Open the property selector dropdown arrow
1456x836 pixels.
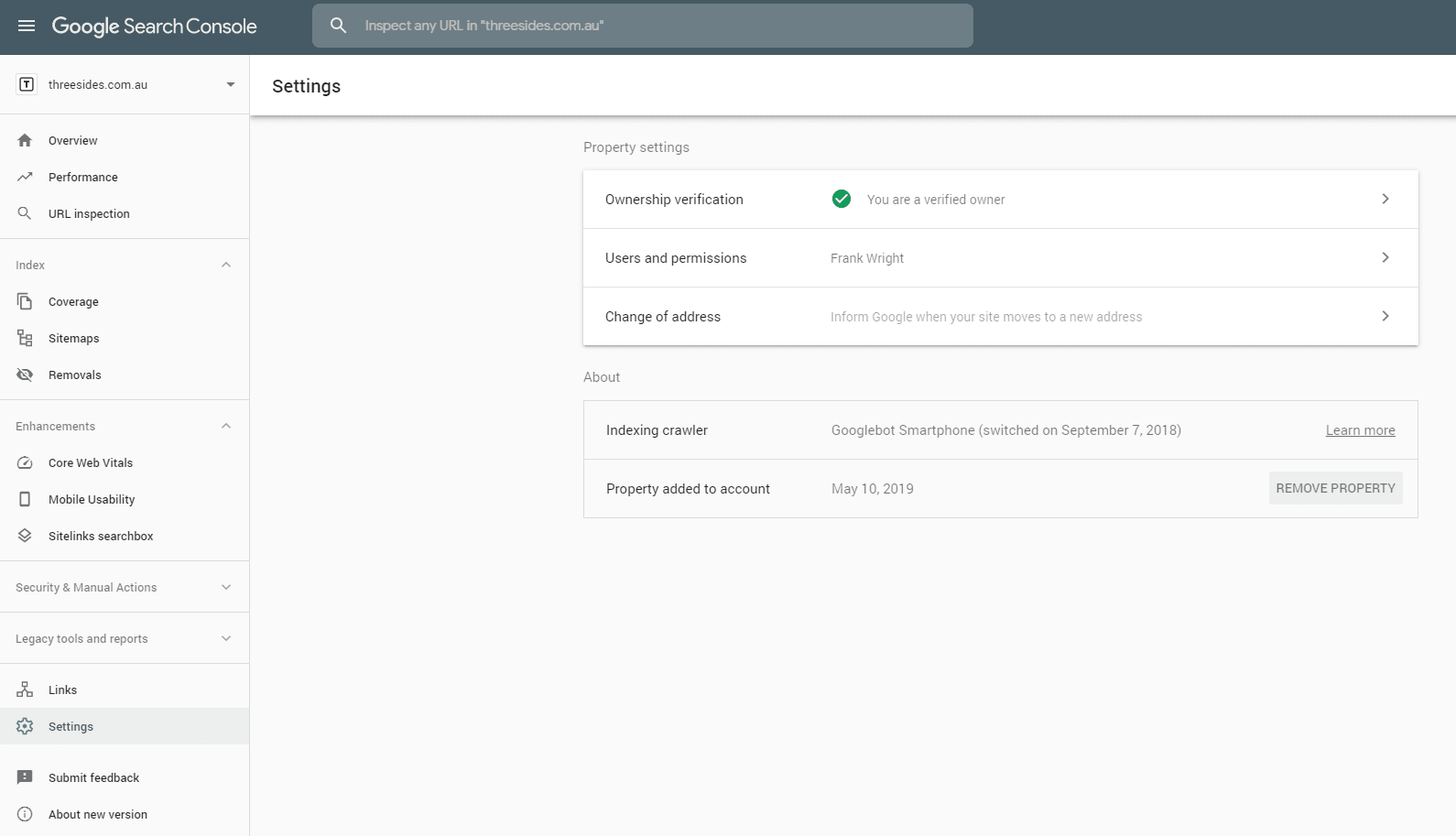click(x=231, y=84)
